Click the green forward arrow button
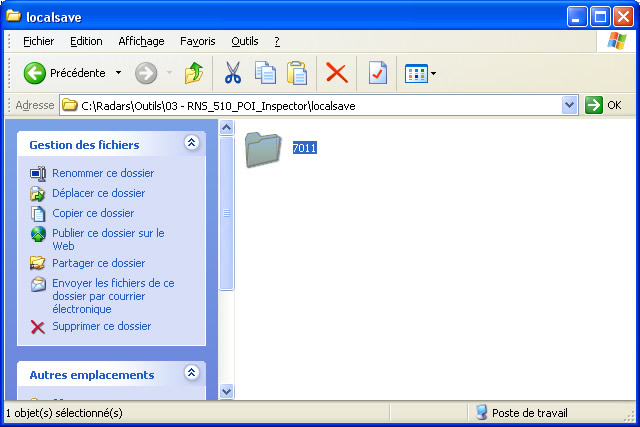640x427 pixels. [146, 73]
